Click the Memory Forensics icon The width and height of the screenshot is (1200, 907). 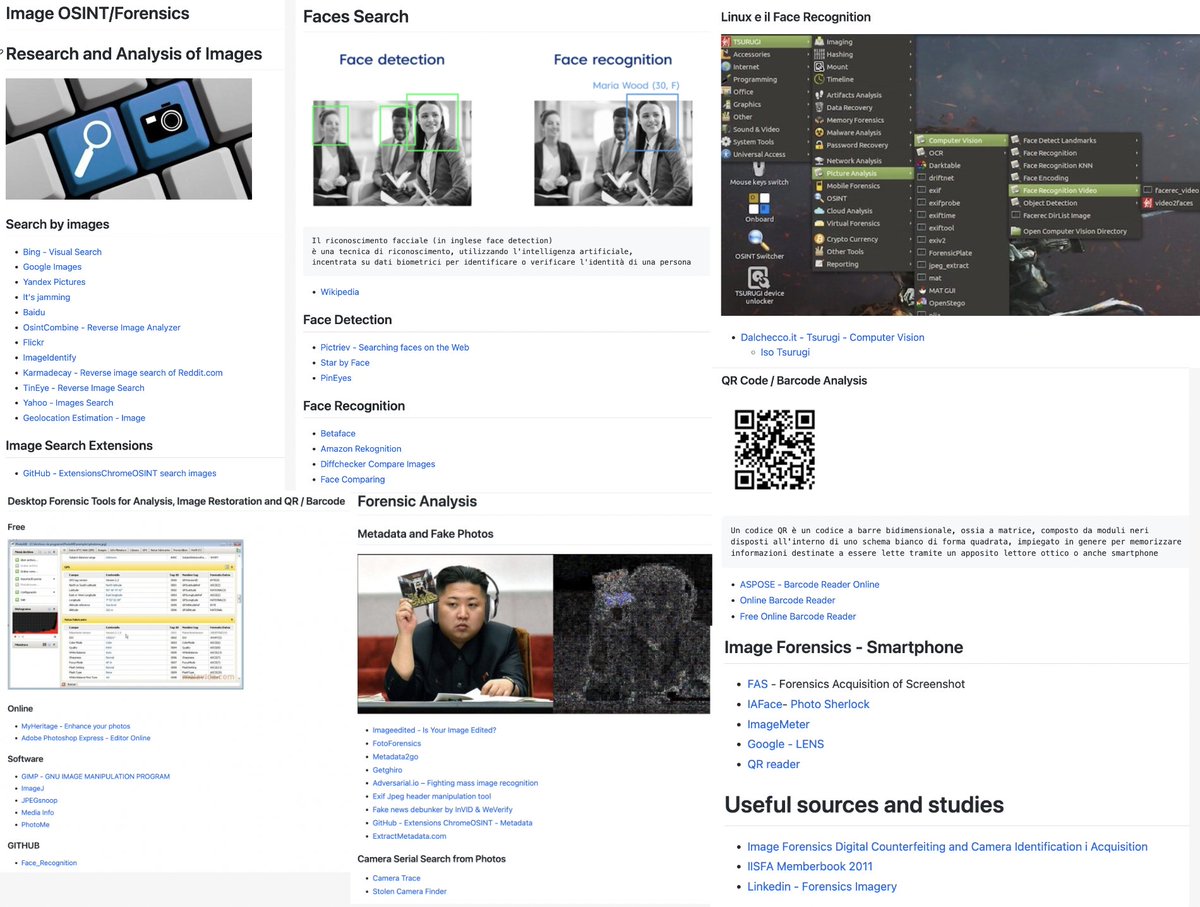(818, 120)
